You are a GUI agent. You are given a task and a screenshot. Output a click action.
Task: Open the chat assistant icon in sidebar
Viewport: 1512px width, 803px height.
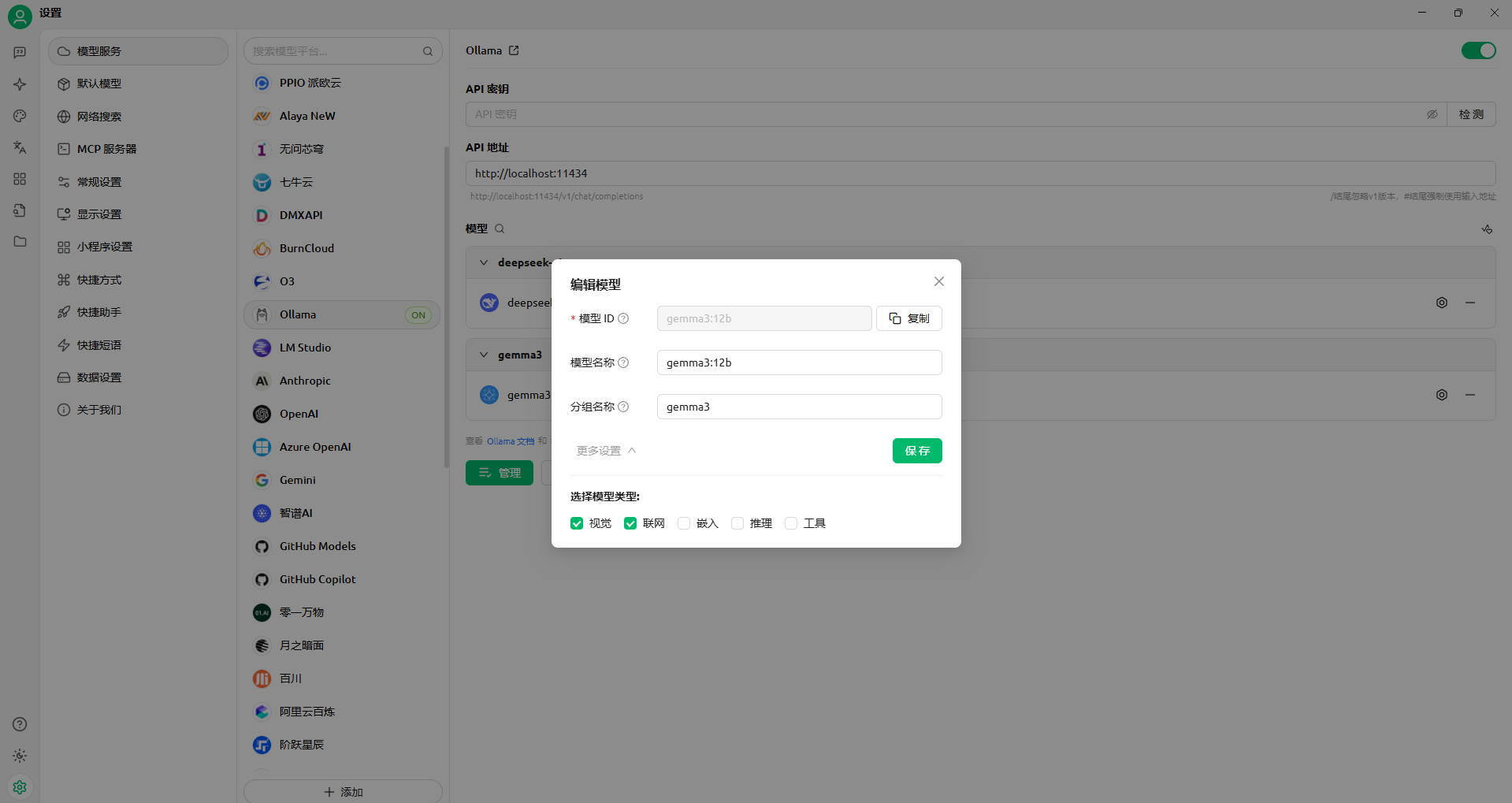(20, 53)
